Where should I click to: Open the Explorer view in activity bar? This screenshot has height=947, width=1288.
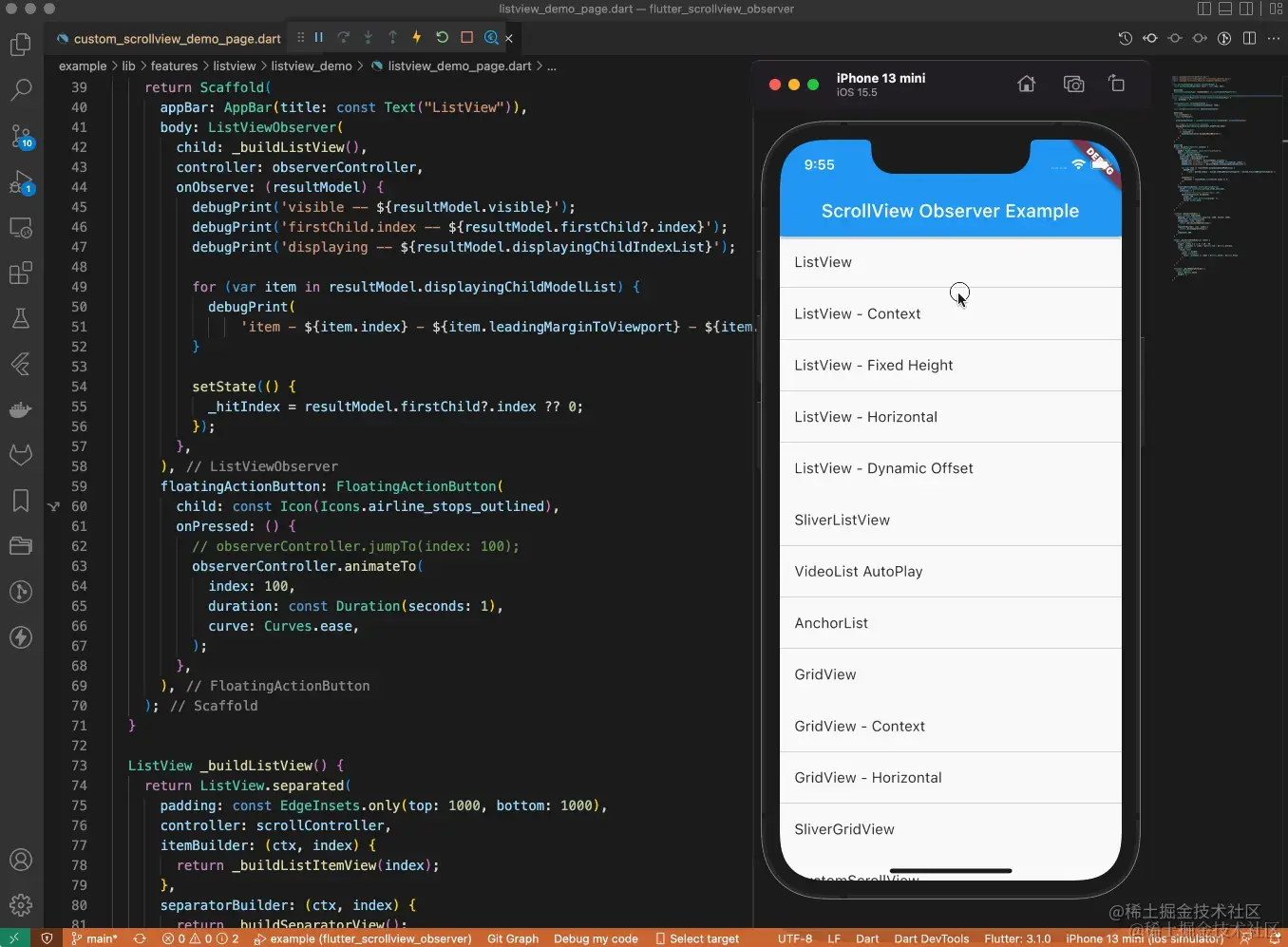[21, 45]
